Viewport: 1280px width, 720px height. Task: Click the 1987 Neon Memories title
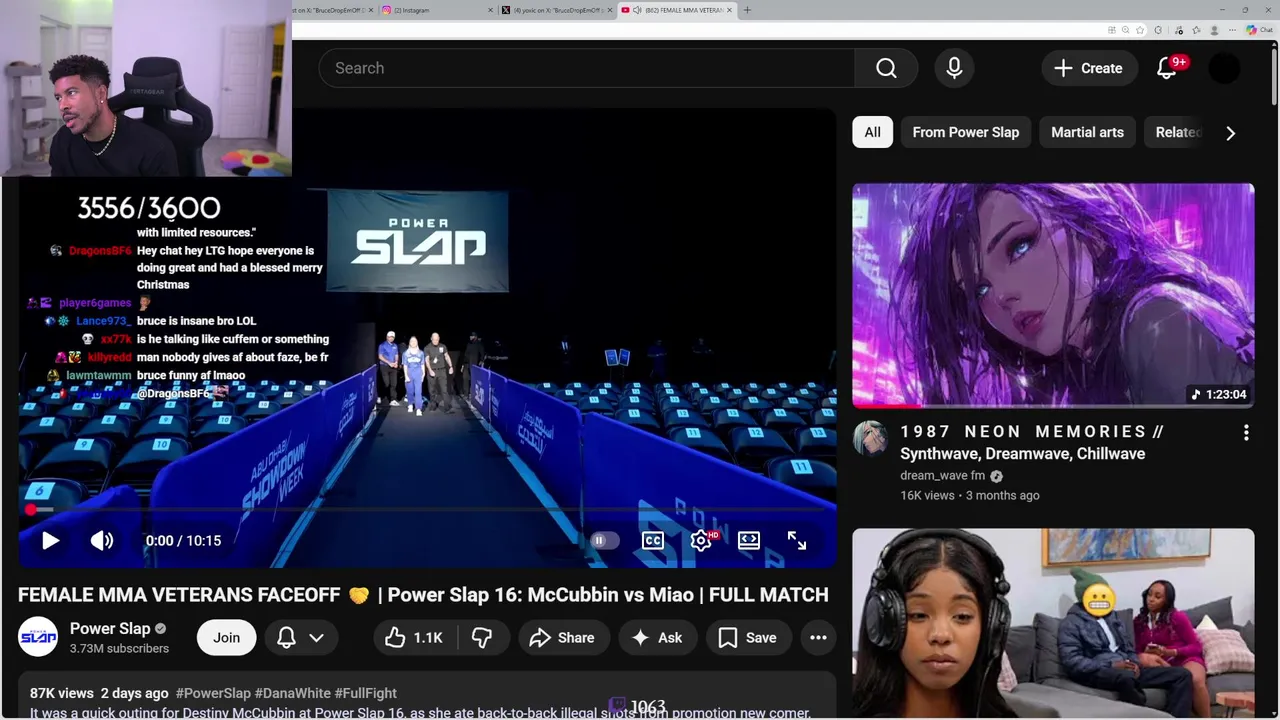click(1032, 443)
